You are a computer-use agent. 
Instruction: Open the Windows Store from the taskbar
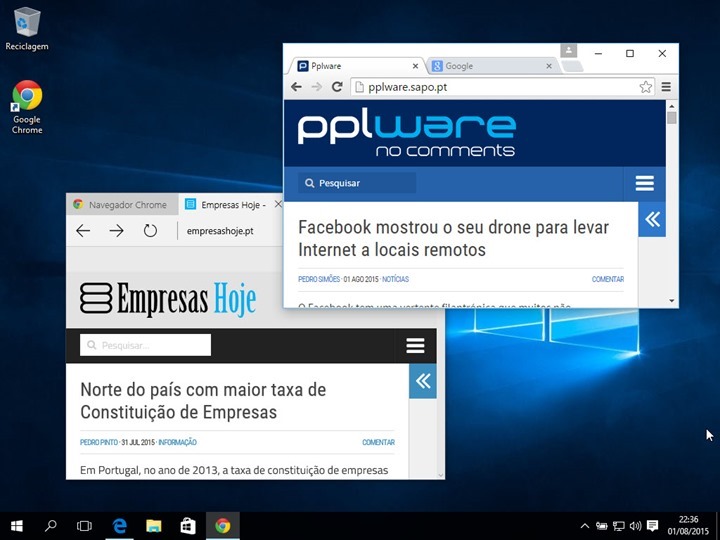(188, 526)
